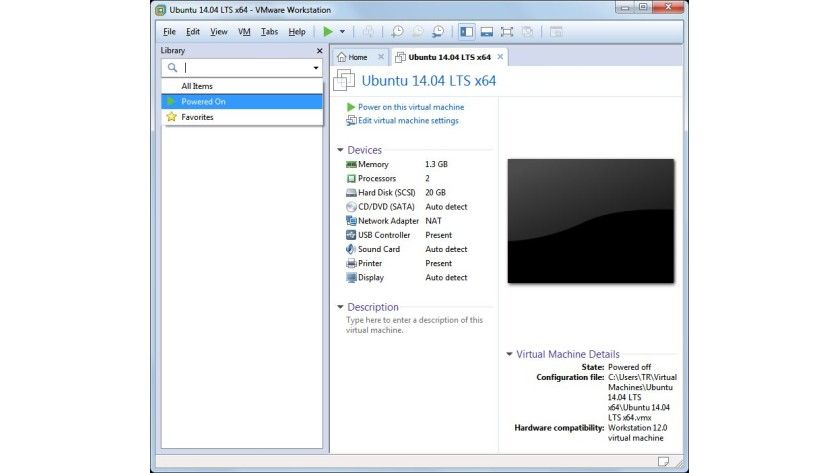This screenshot has width=840, height=473.
Task: Choose Favorites in the filter list
Action: pos(242,117)
